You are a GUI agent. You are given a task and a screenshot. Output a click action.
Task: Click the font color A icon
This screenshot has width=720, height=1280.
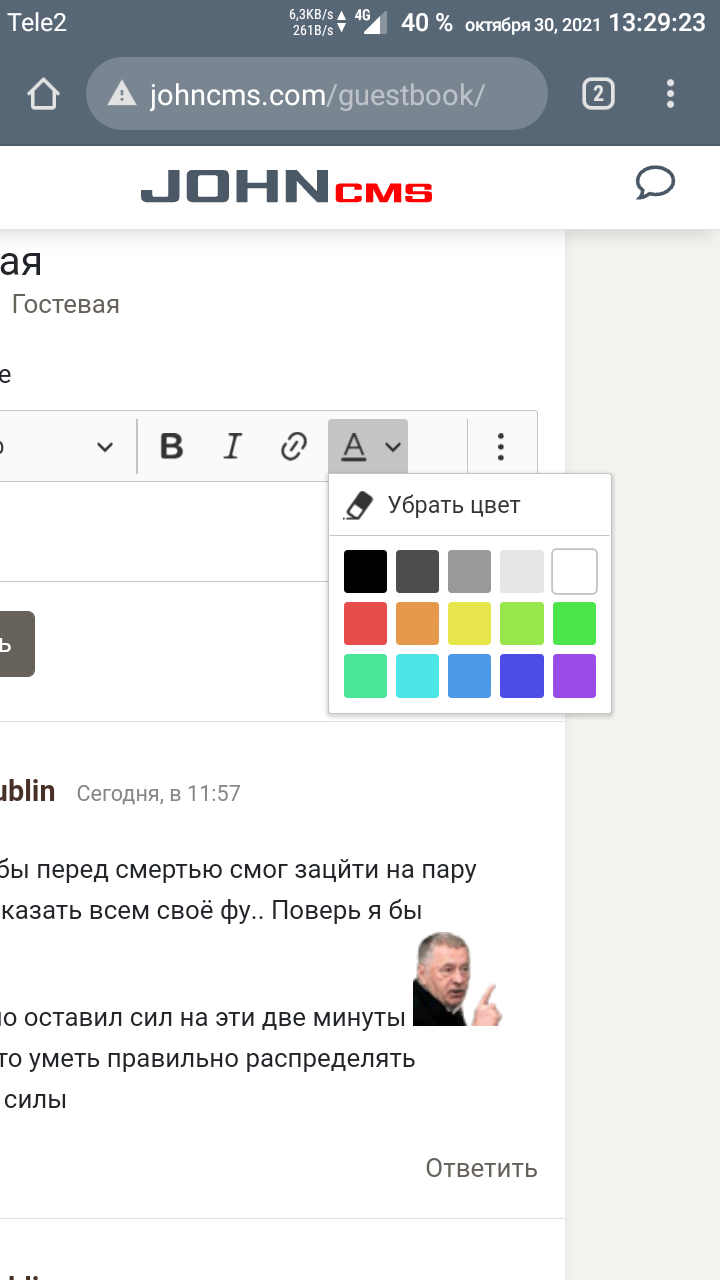353,447
